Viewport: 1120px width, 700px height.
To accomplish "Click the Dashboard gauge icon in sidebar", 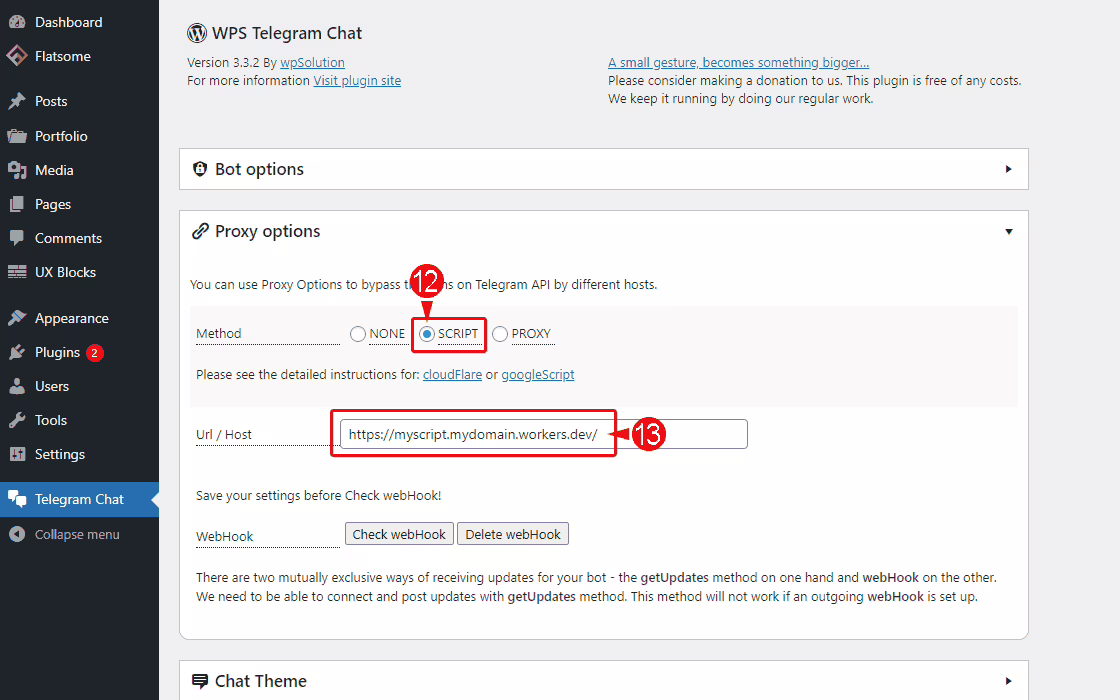I will coord(17,22).
